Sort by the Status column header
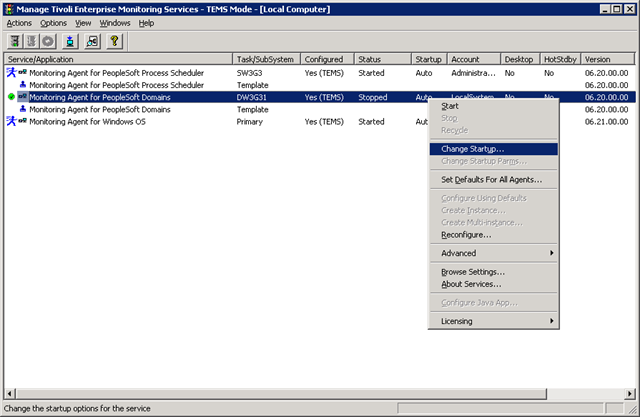 383,59
